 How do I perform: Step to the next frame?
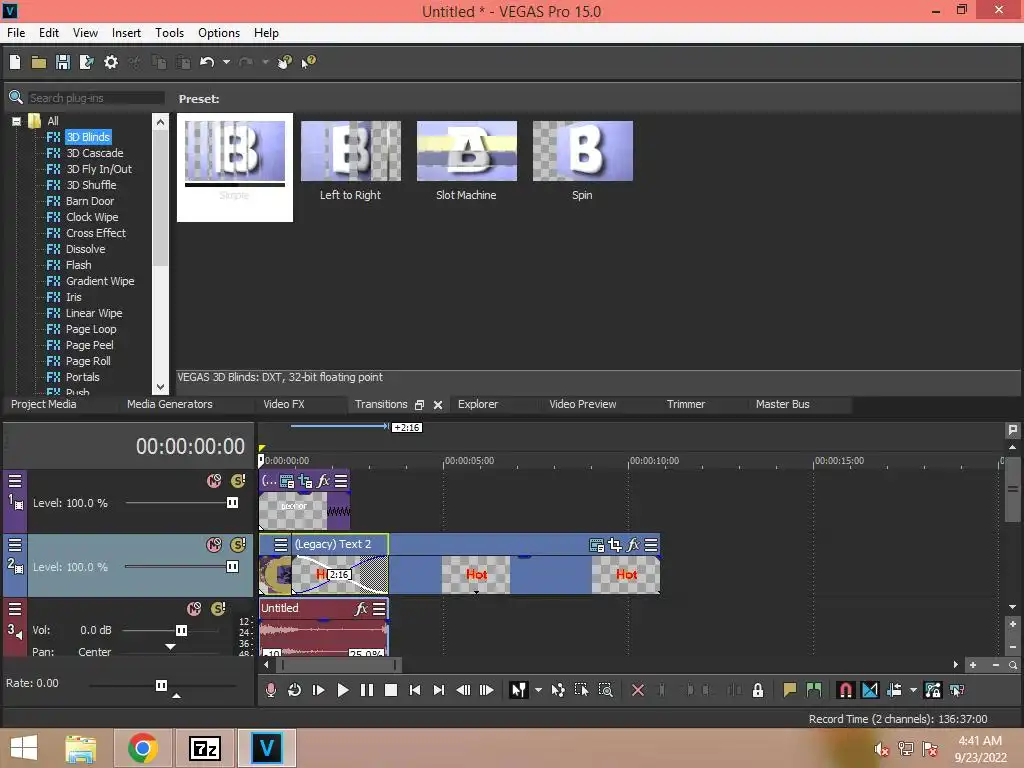coord(487,690)
